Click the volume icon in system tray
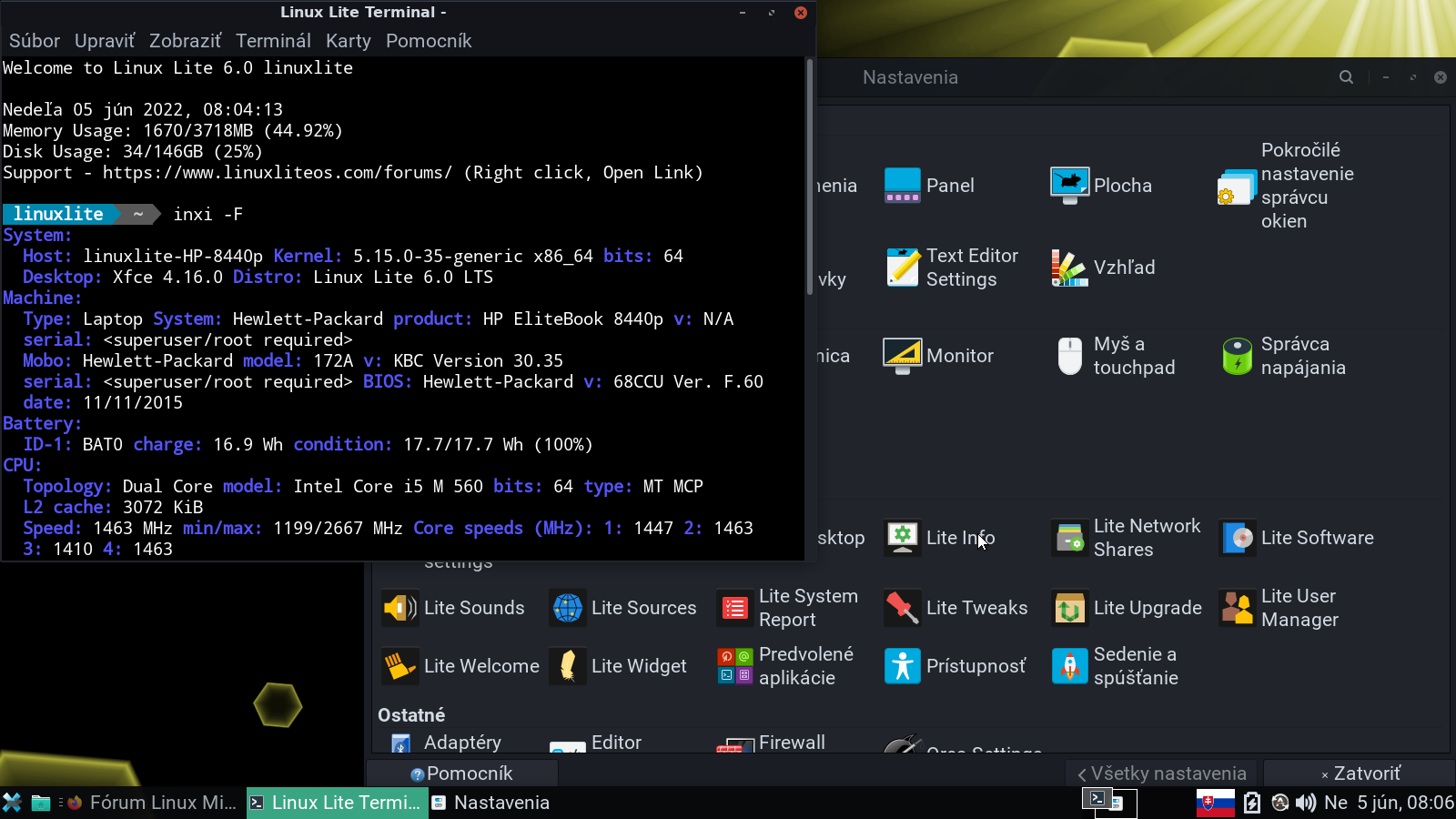Image resolution: width=1456 pixels, height=819 pixels. [x=1306, y=803]
